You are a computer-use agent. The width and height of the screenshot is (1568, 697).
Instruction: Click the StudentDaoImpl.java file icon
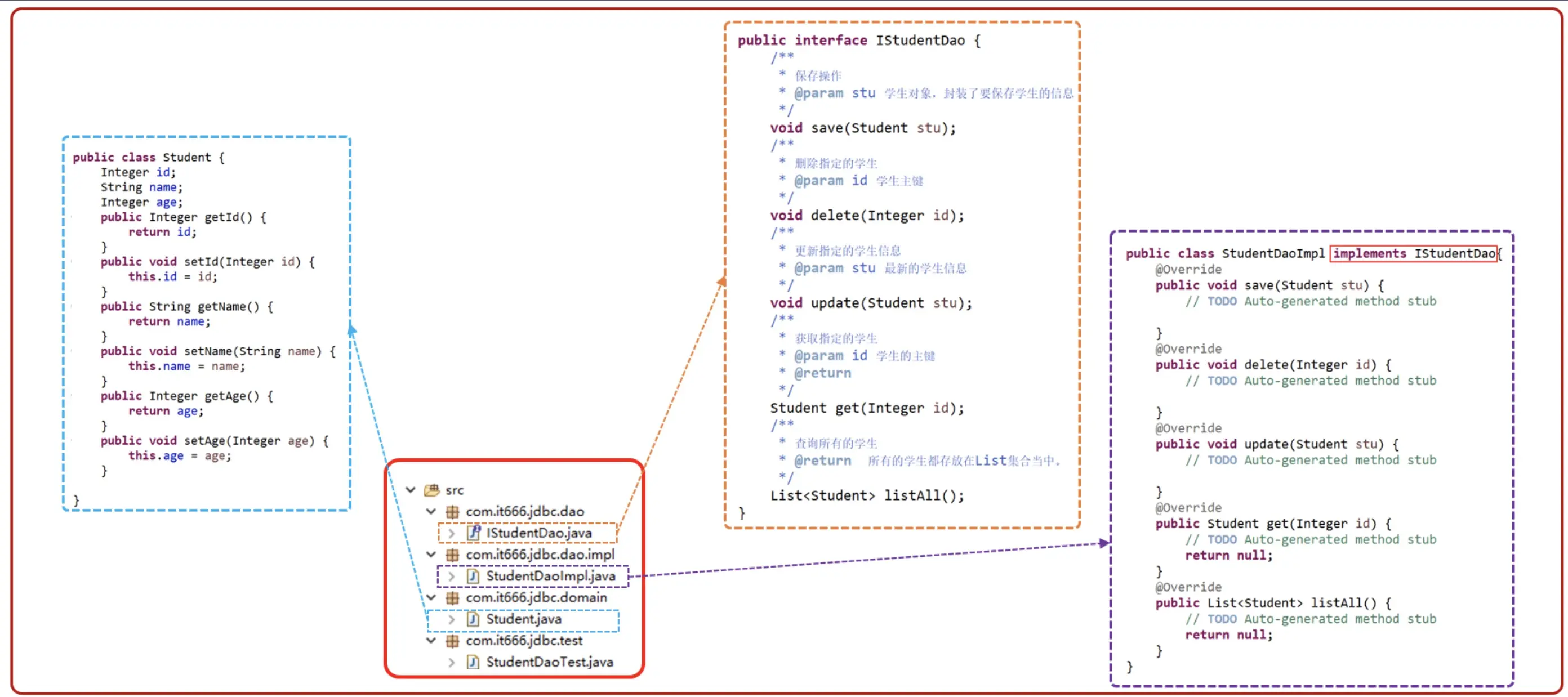[x=473, y=576]
